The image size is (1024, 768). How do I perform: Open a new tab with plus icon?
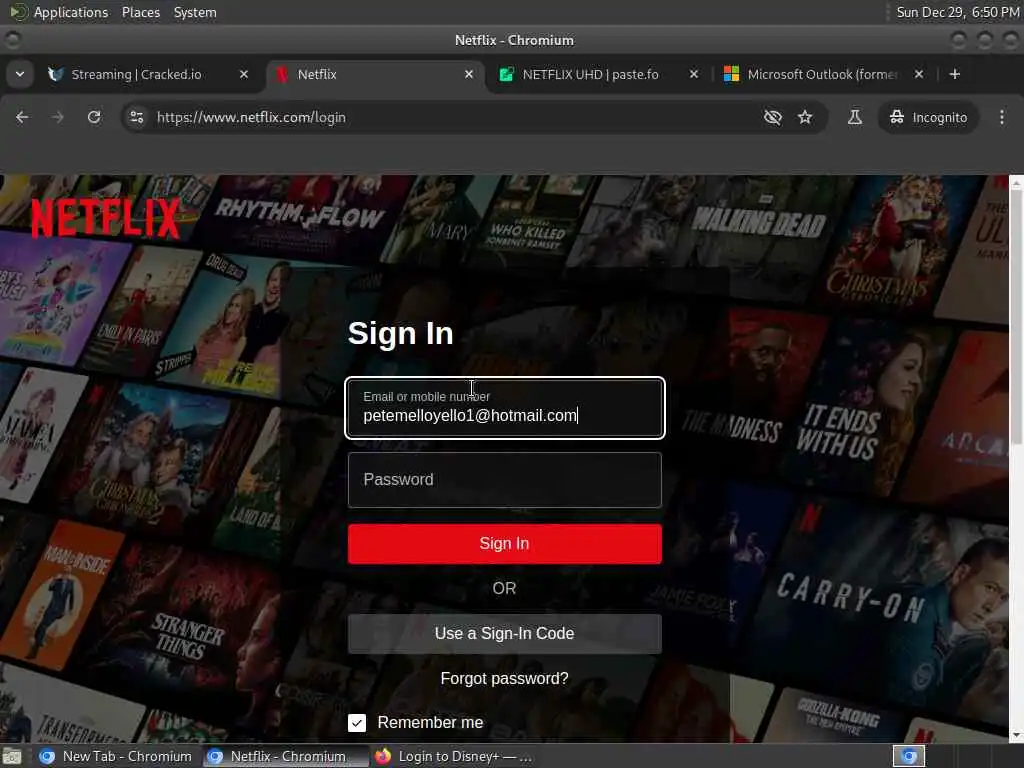955,74
